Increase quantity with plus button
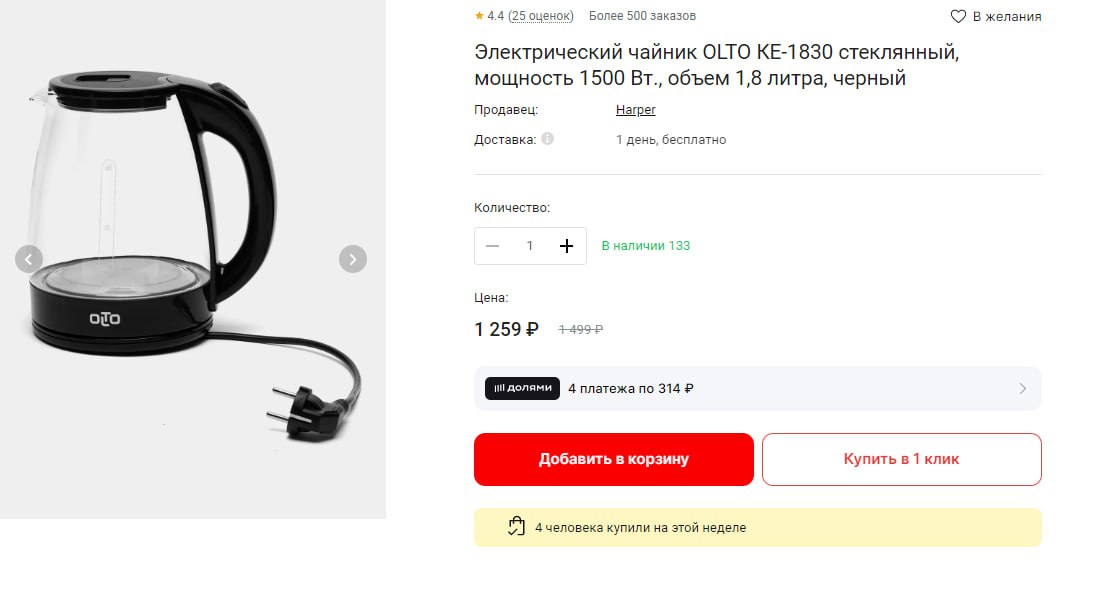Image resolution: width=1098 pixels, height=598 pixels. [567, 246]
